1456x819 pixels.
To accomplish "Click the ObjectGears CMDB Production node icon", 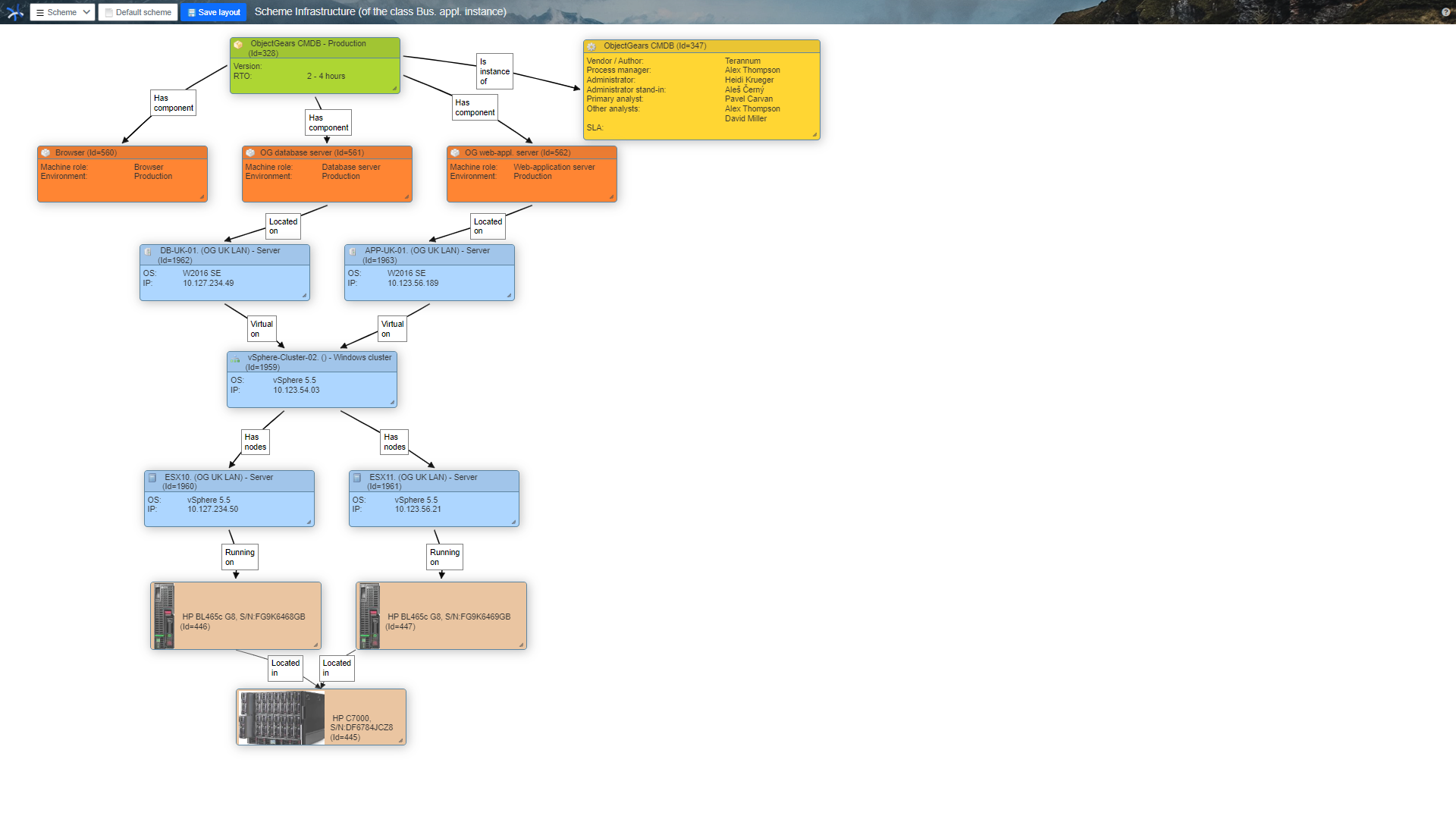I will point(237,43).
